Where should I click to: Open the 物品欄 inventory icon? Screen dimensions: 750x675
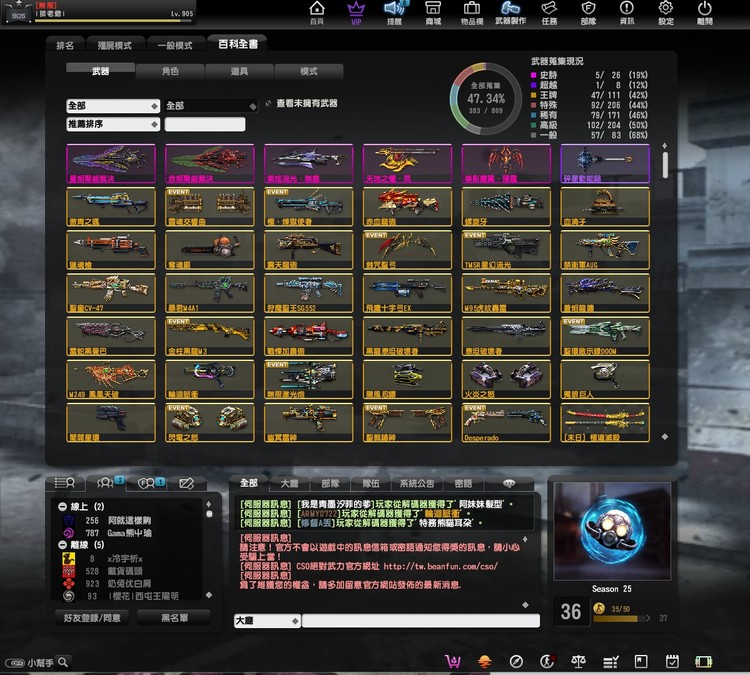472,12
